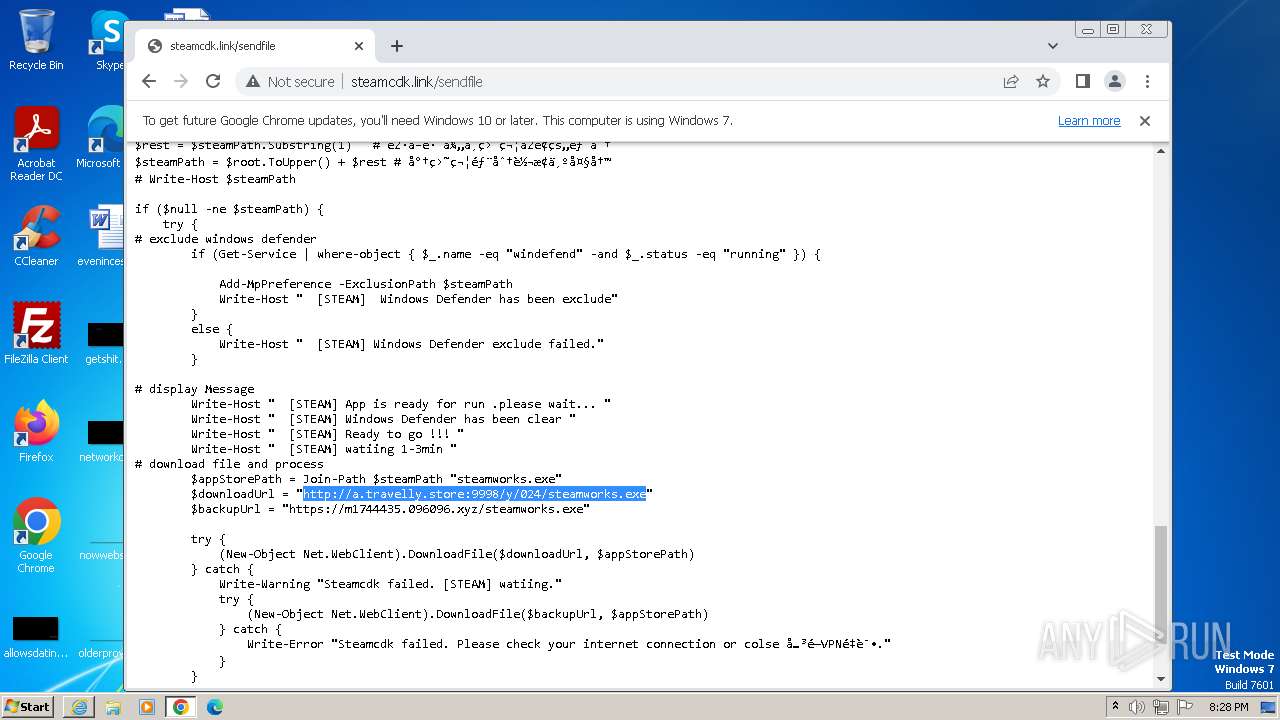1280x720 pixels.
Task: Close the steamcdk.link/sendfile tab
Action: [x=359, y=46]
